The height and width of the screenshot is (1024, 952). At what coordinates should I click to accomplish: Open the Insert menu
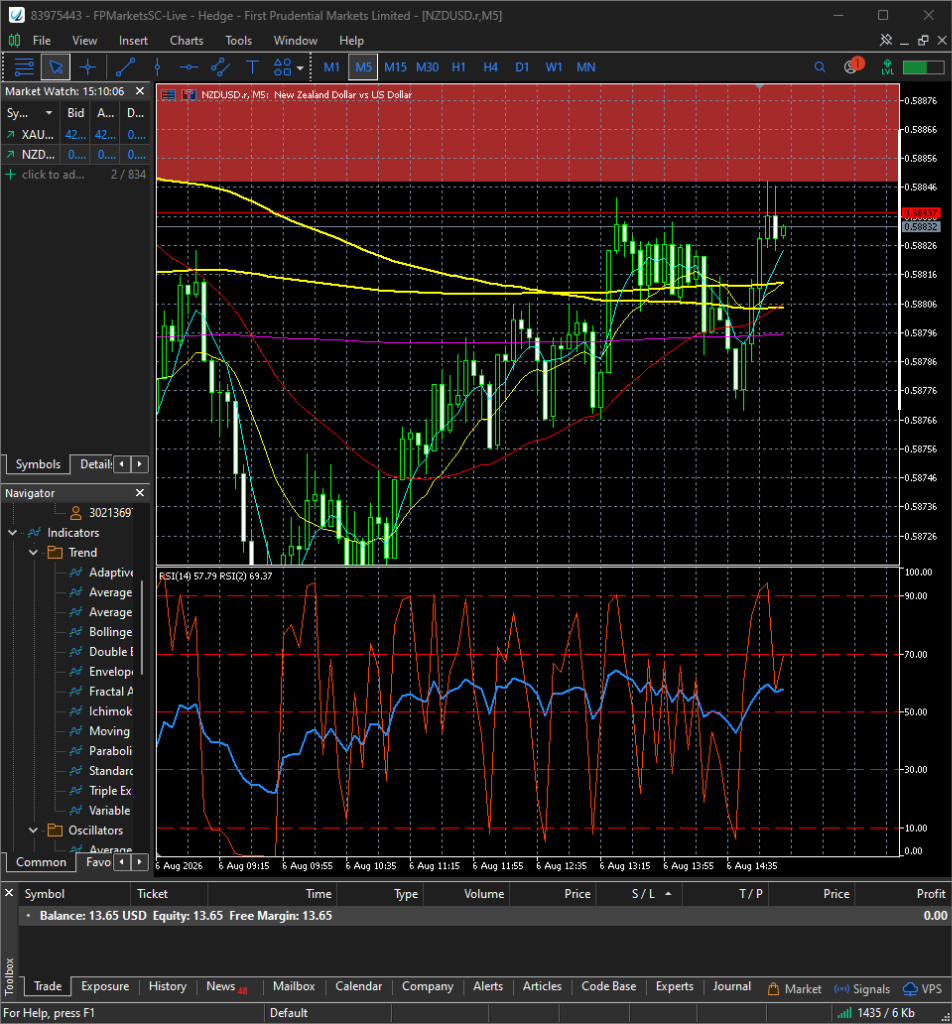coord(133,40)
